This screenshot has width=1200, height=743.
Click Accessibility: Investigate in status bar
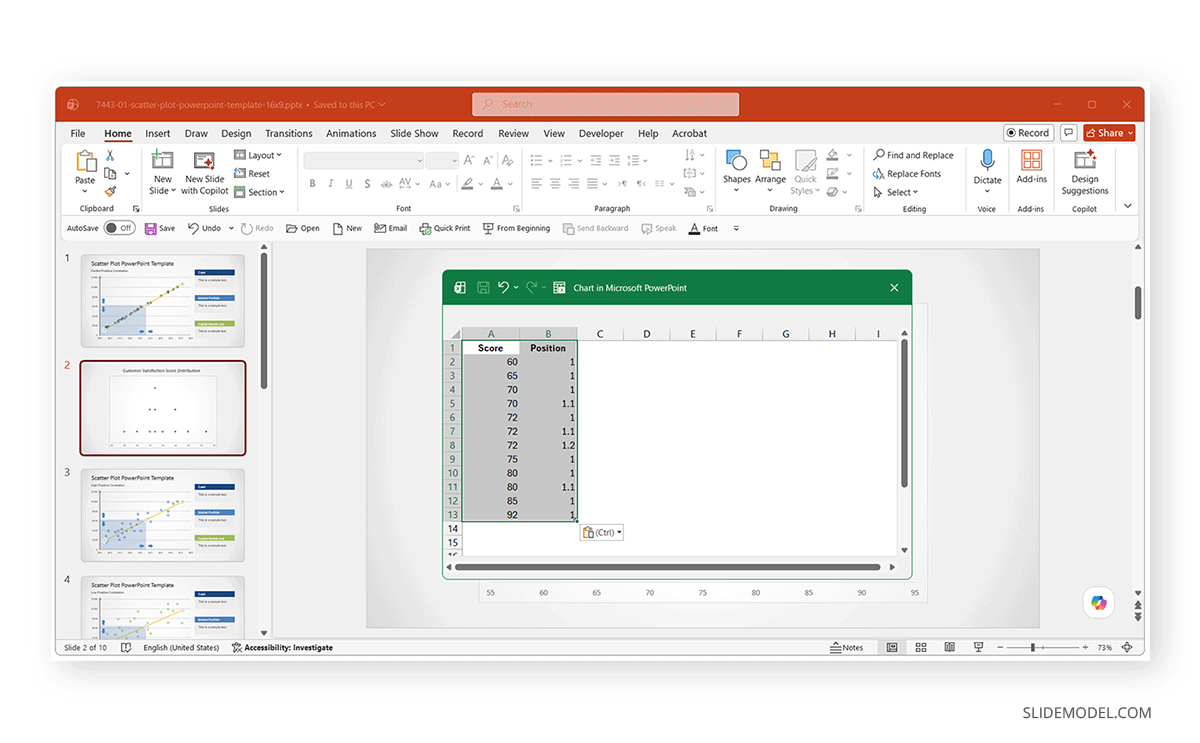282,647
